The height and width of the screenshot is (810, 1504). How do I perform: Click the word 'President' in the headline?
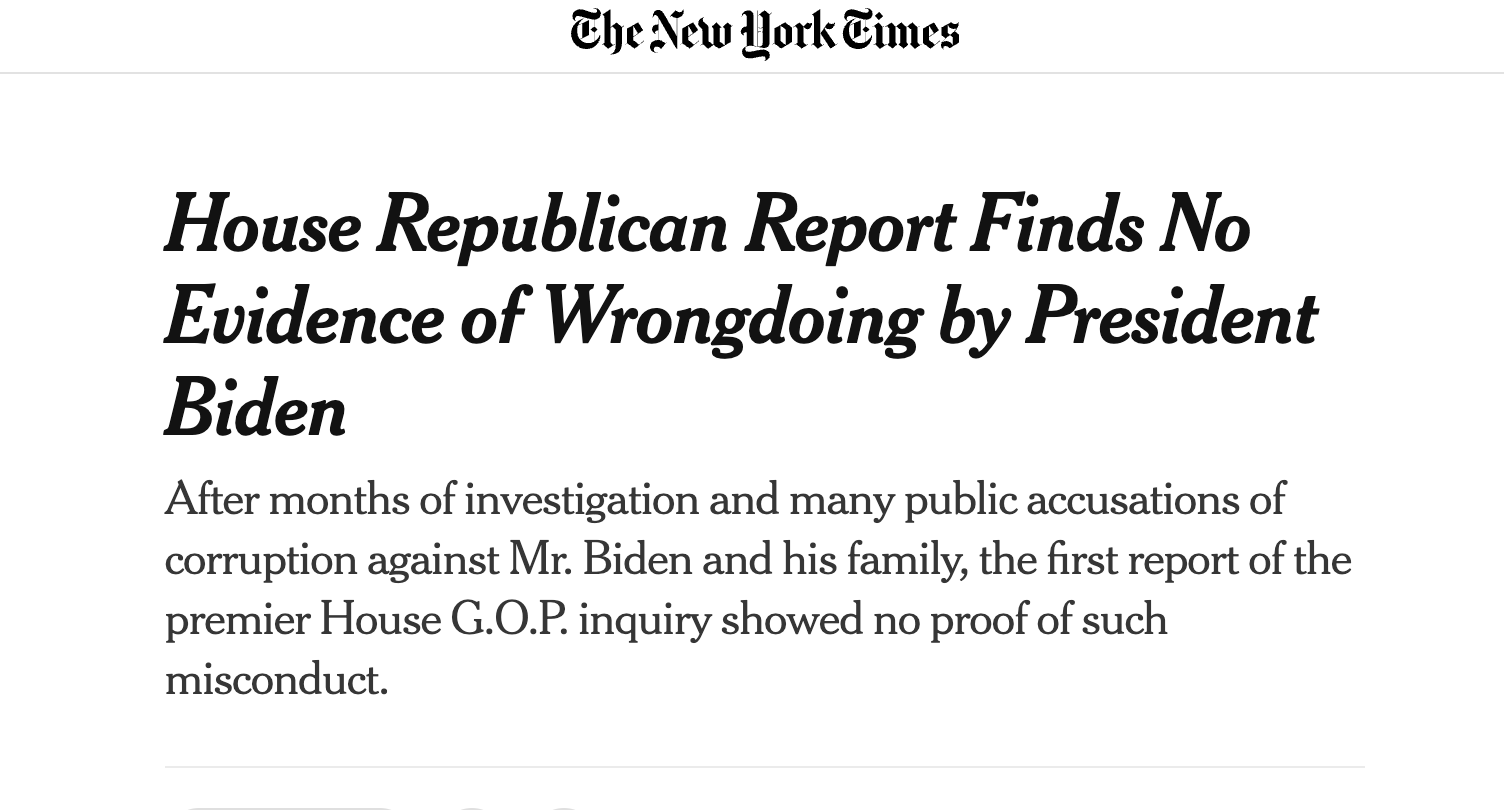[1171, 318]
